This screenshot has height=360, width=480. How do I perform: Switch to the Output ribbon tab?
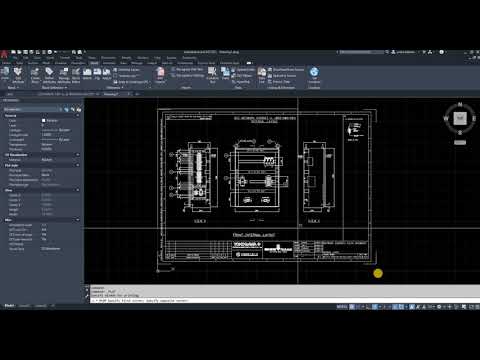click(152, 63)
